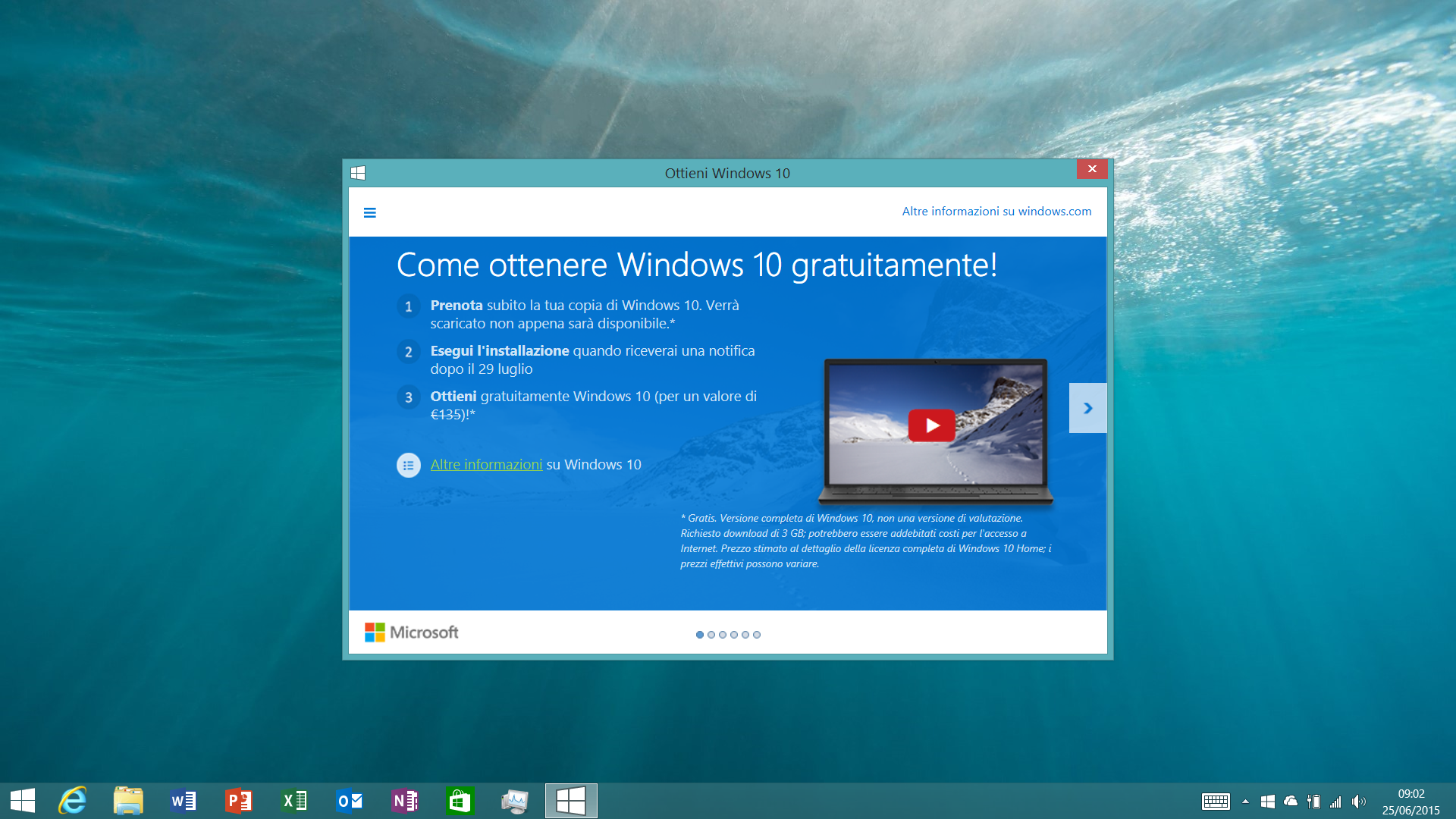Click the battery power icon in tray
The width and height of the screenshot is (1456, 819).
pyautogui.click(x=1313, y=802)
